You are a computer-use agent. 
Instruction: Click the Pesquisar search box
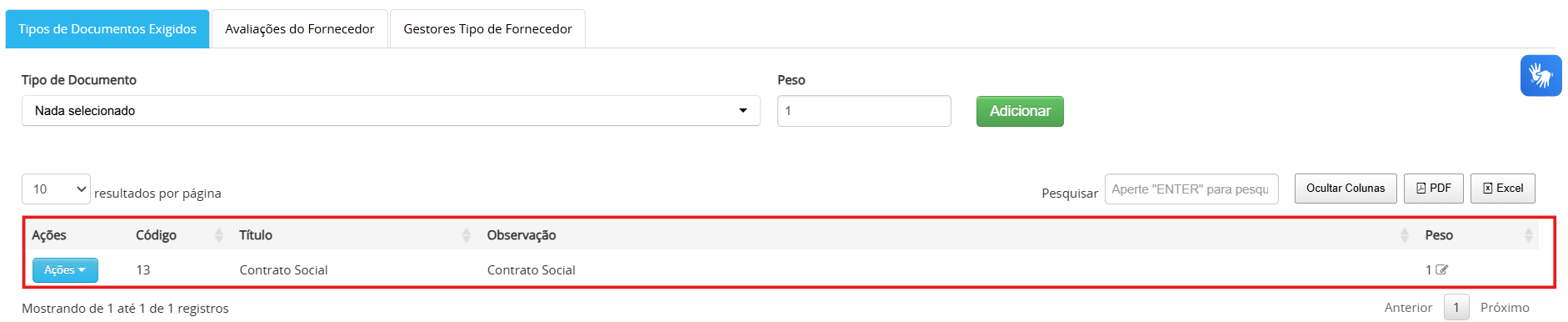tap(1191, 189)
